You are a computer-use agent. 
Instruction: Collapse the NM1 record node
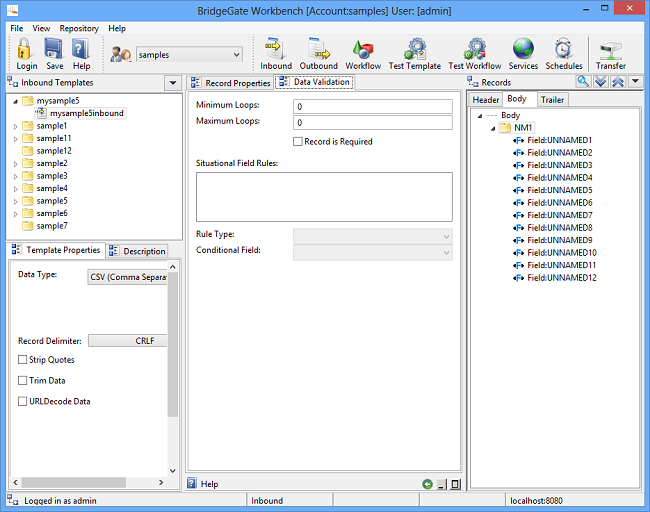(493, 129)
